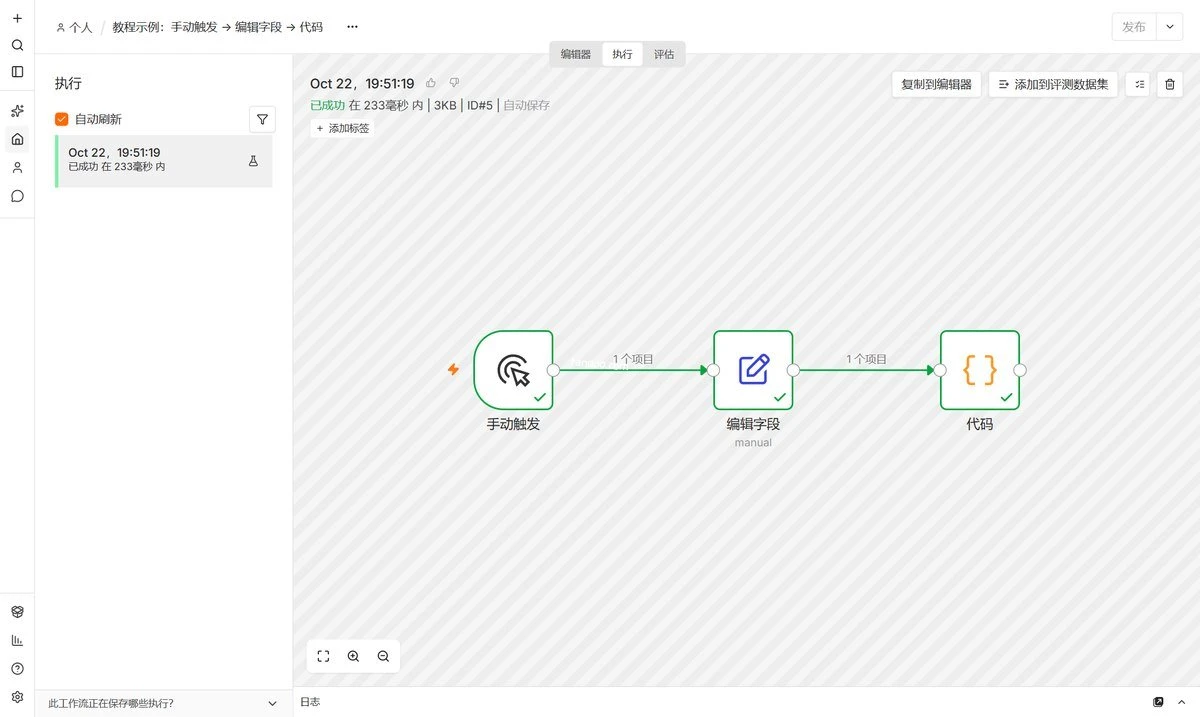Open the workflow three-dots menu
The width and height of the screenshot is (1200, 717).
[352, 27]
